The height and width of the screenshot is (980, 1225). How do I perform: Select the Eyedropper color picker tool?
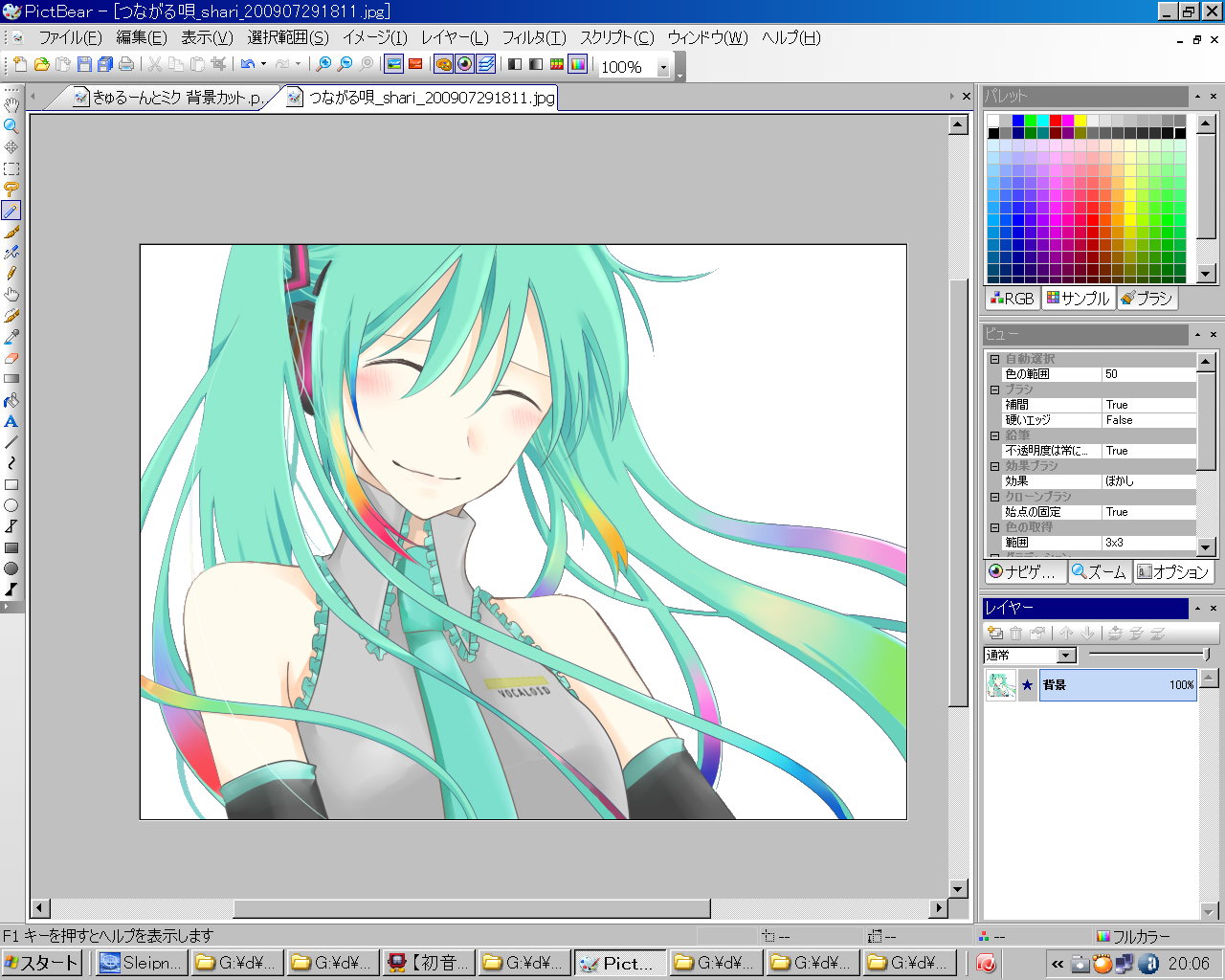click(x=11, y=337)
